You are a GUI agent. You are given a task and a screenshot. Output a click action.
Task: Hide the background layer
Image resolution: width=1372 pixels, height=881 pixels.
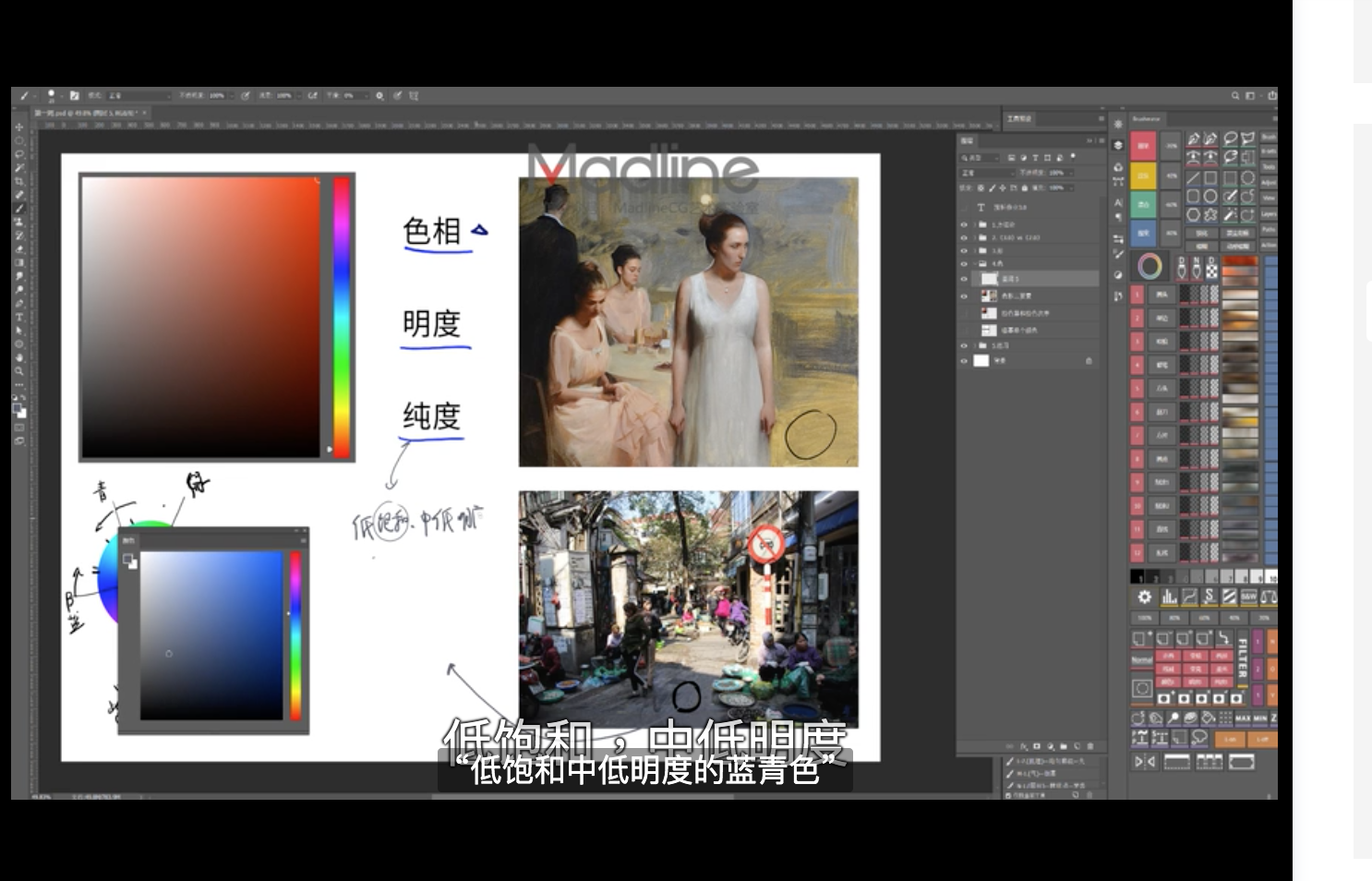(x=964, y=361)
